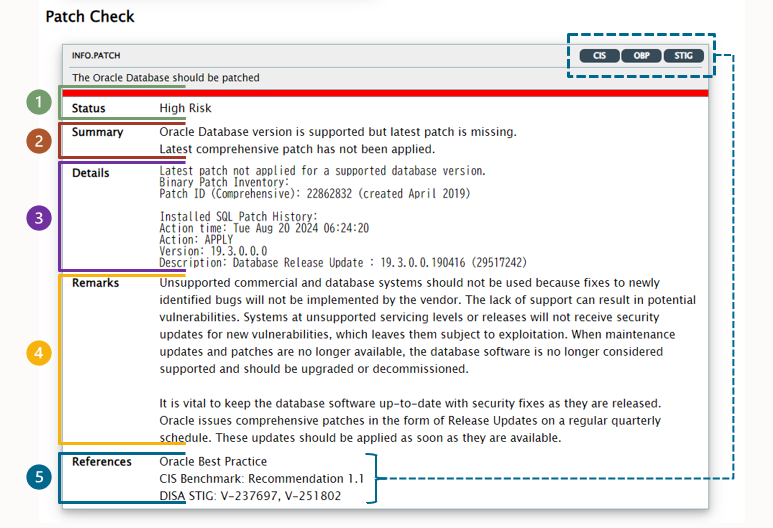The image size is (773, 528).
Task: Click the brown number 2 callout circle
Action: (x=37, y=141)
